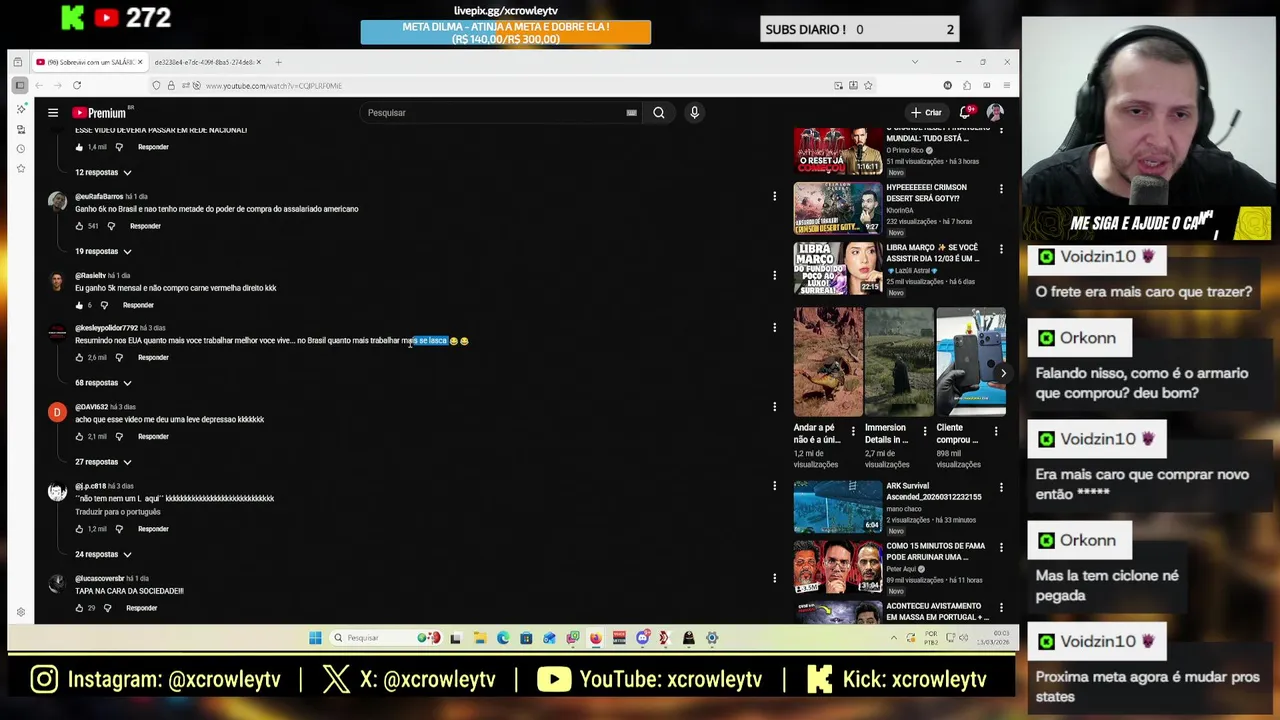Screen dimensions: 1280x720
Task: Open the Andar a pé Shorts thumbnail
Action: click(828, 362)
